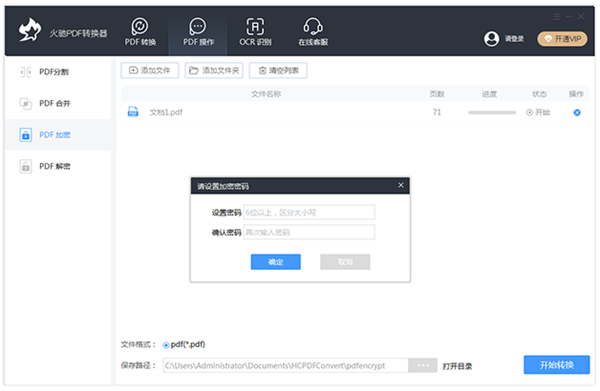Click the 清空列表 button
Screen dimensions: 600x391
coord(278,70)
